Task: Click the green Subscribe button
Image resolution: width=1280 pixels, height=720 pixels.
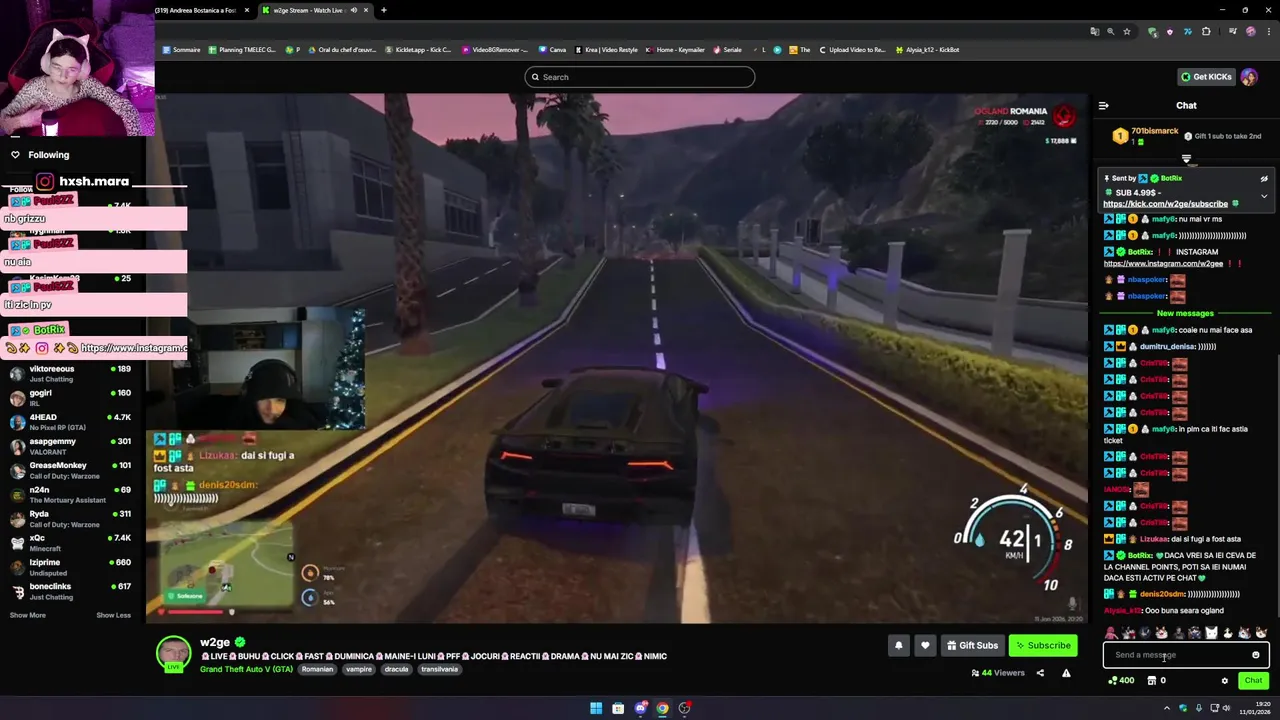Action: [1043, 645]
